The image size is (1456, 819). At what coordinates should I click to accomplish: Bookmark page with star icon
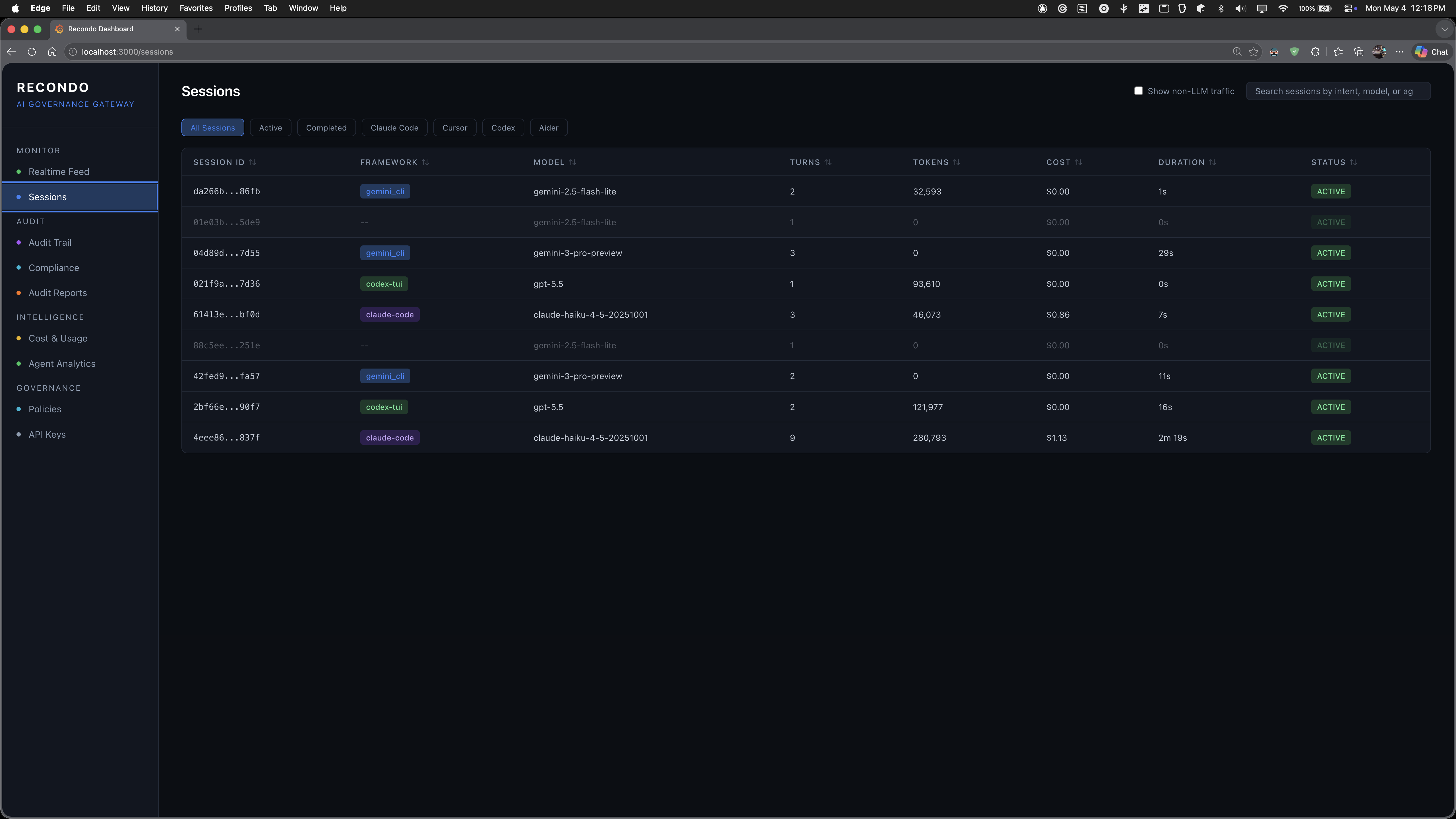pos(1254,51)
